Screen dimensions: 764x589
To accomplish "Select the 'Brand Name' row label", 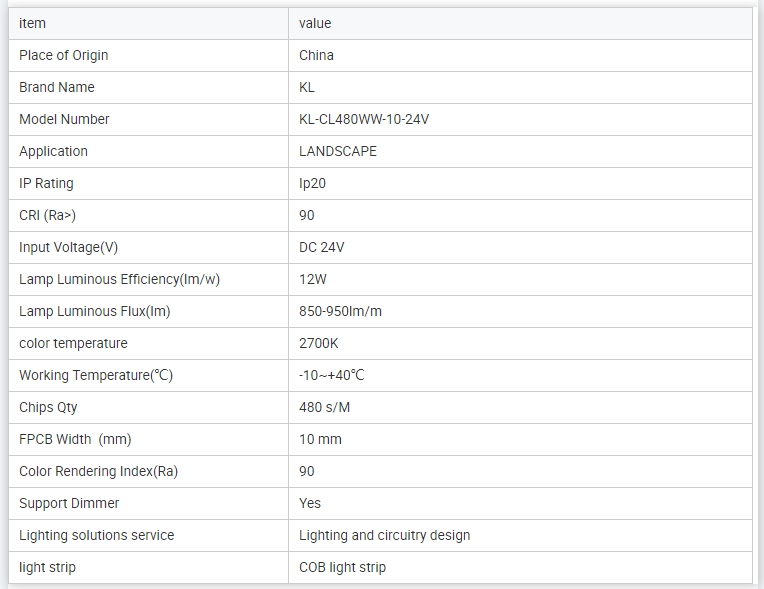I will coord(57,87).
